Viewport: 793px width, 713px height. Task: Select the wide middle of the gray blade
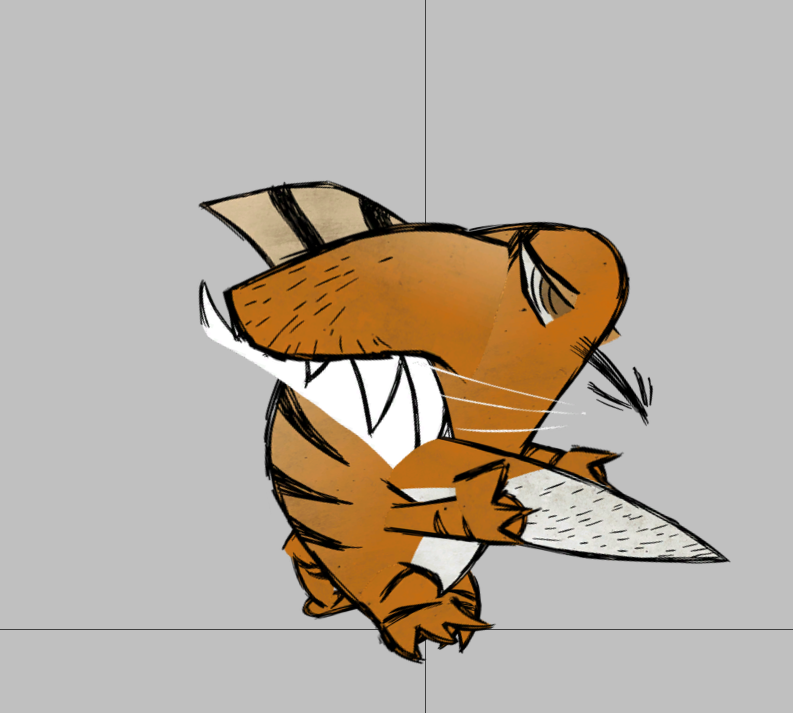tap(600, 520)
